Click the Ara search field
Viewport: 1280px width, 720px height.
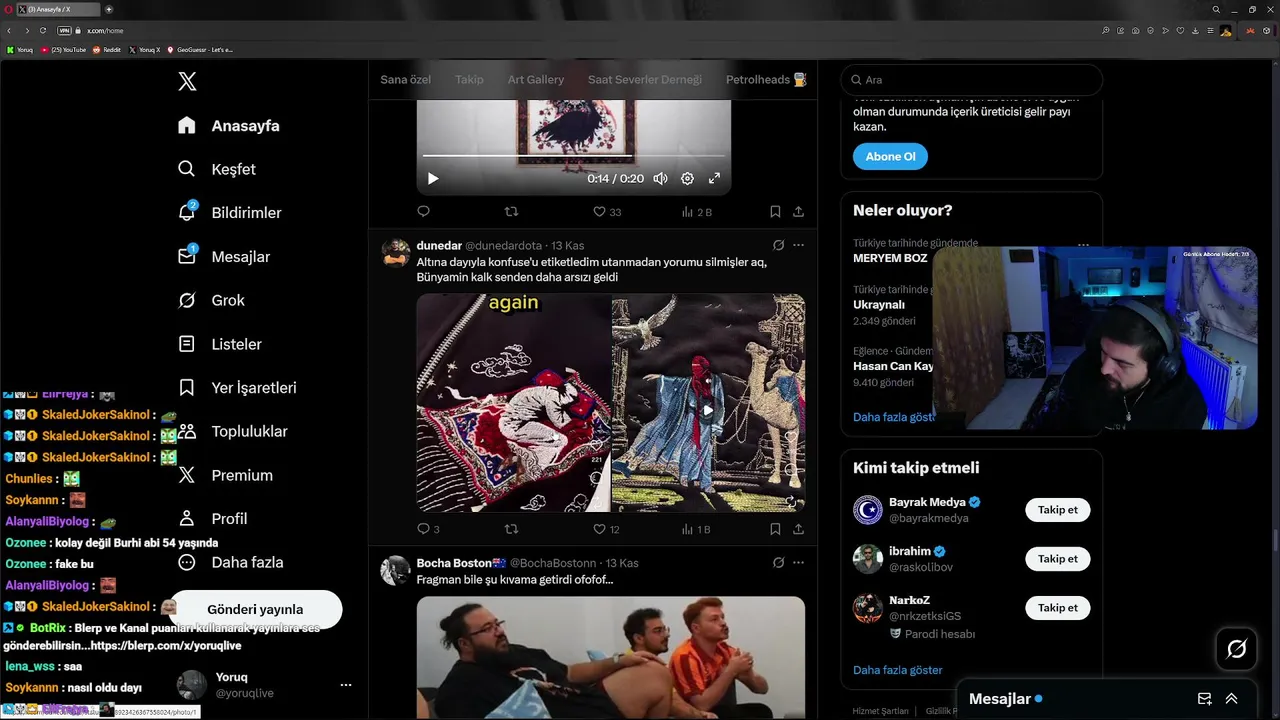pos(972,80)
